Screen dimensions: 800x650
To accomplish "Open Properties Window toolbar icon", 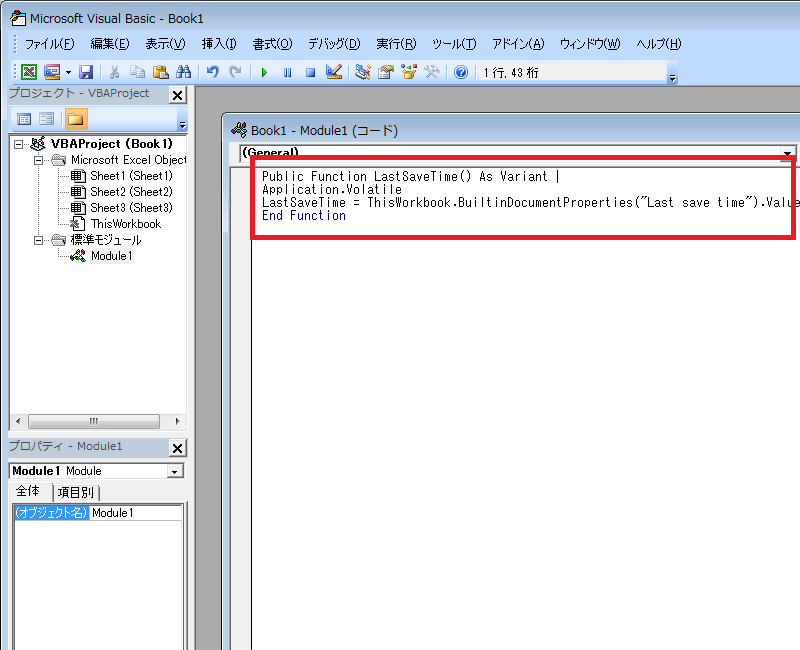I will (x=386, y=72).
